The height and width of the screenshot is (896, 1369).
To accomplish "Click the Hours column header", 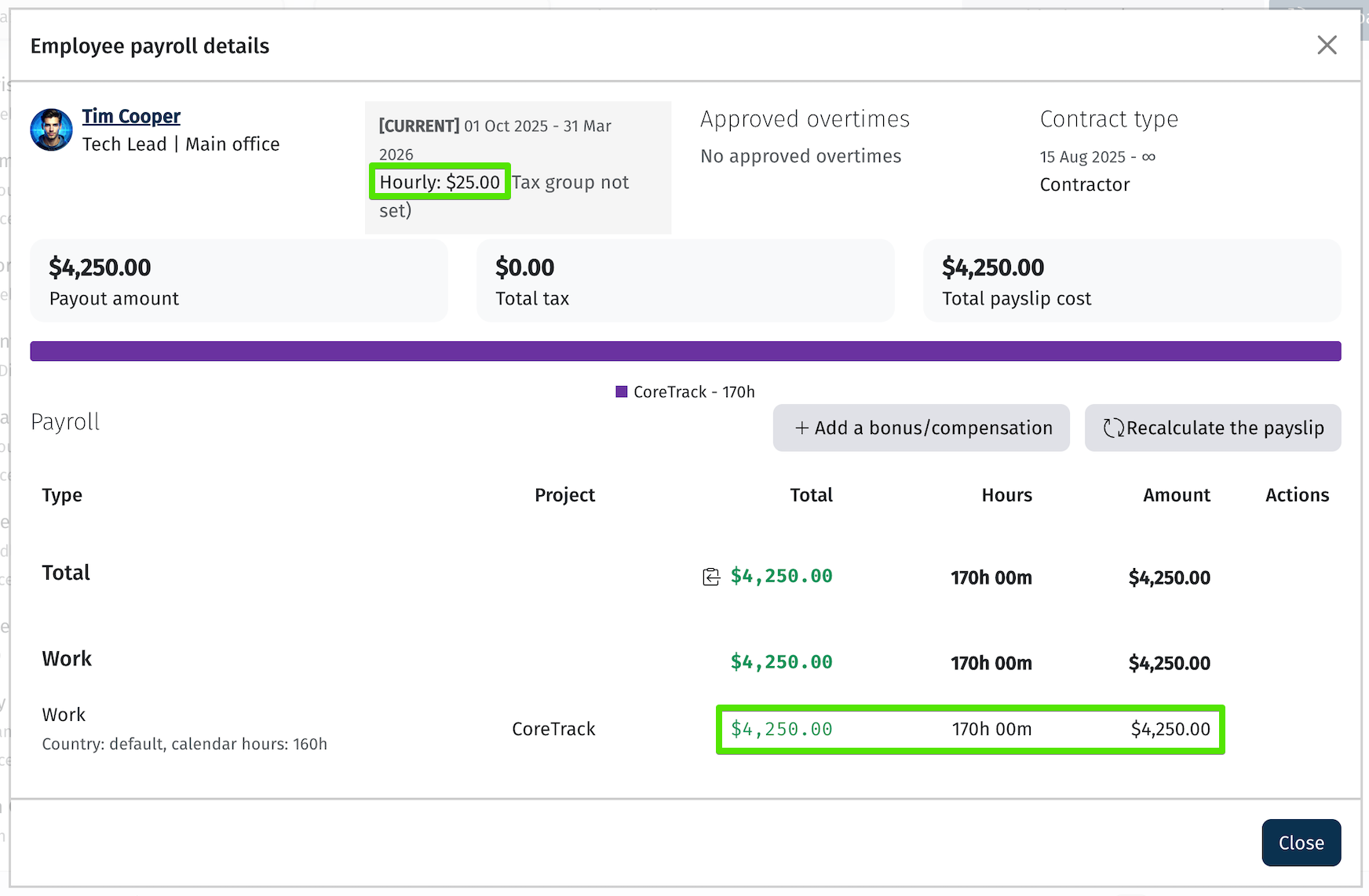I will (x=1006, y=495).
